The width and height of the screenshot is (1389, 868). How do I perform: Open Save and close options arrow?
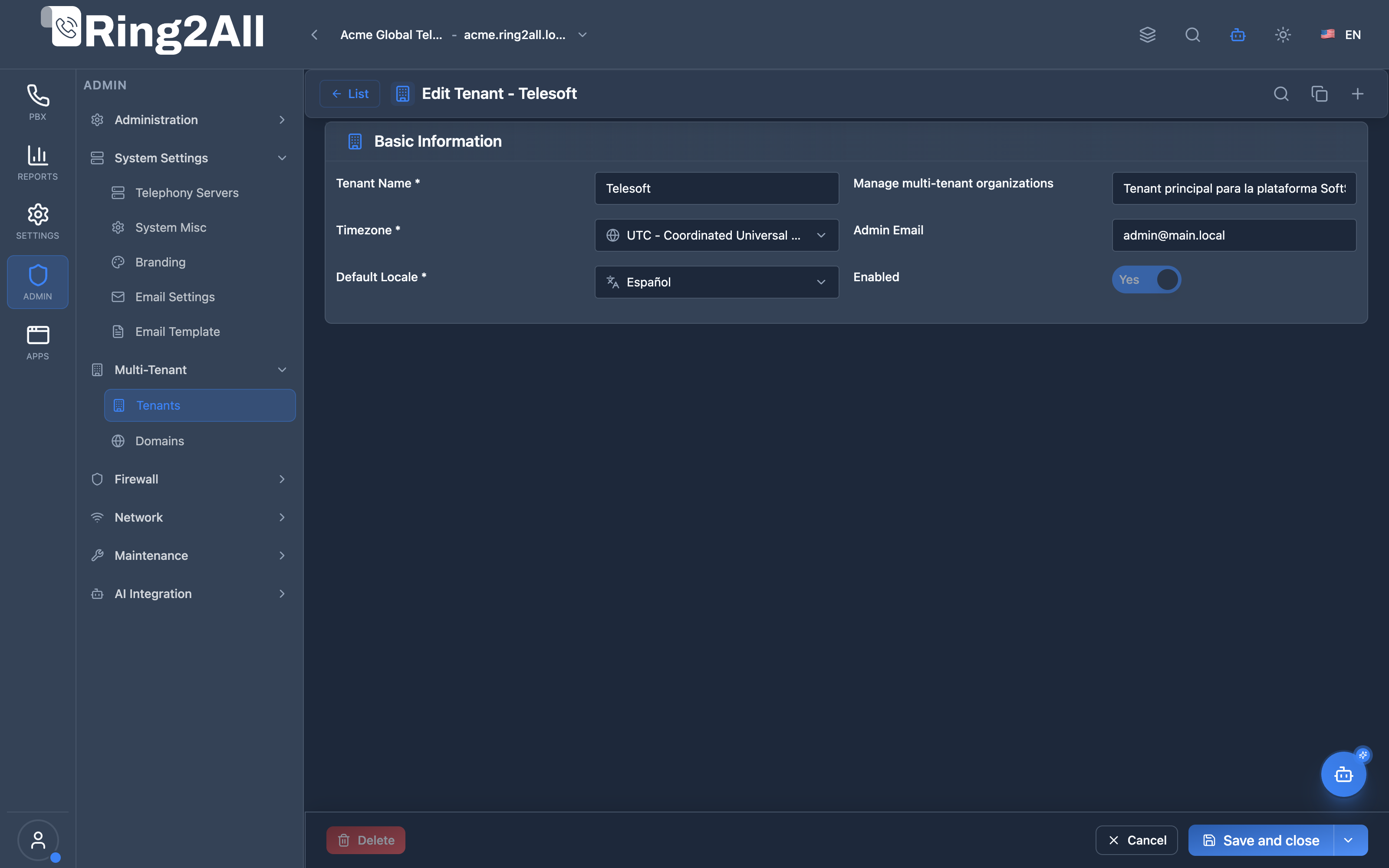[x=1349, y=840]
